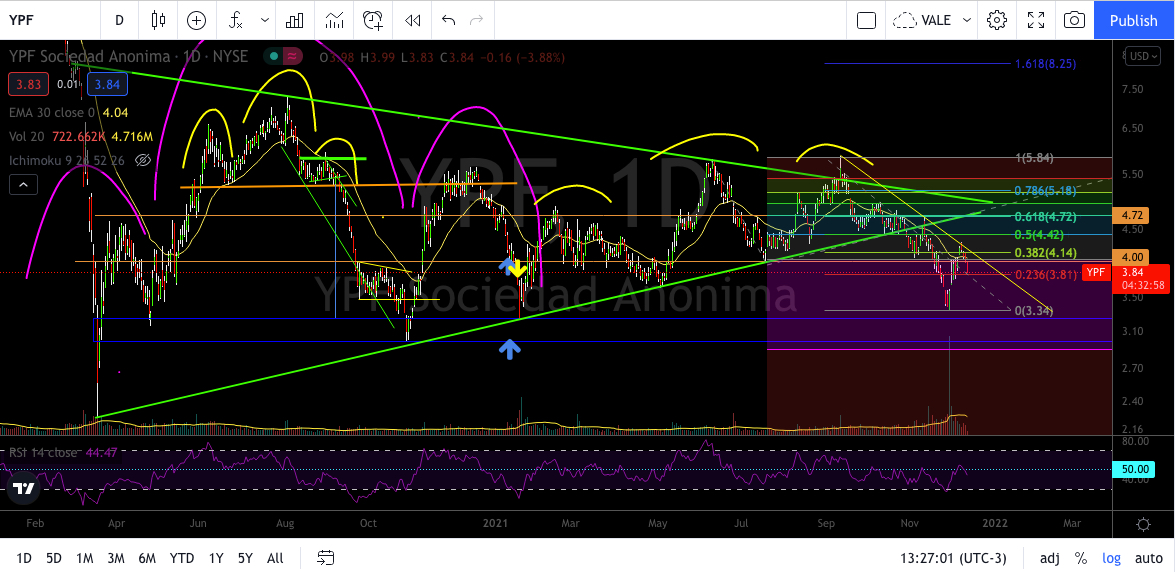This screenshot has width=1175, height=572.
Task: Click the compare or add symbol plus icon
Action: pos(196,20)
